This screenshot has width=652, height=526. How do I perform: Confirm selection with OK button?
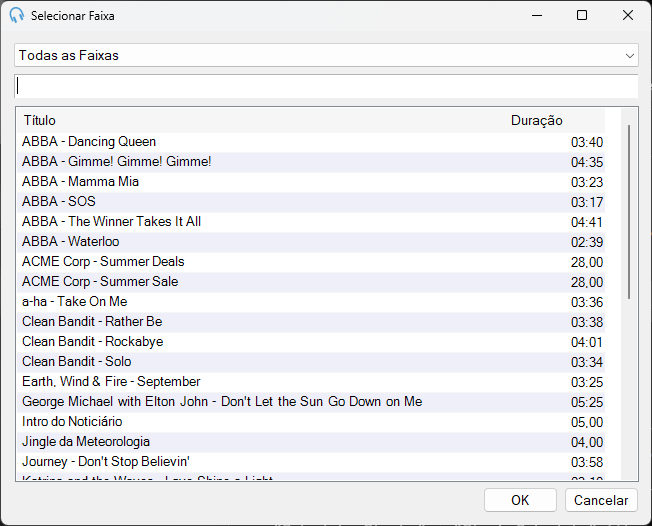(520, 500)
